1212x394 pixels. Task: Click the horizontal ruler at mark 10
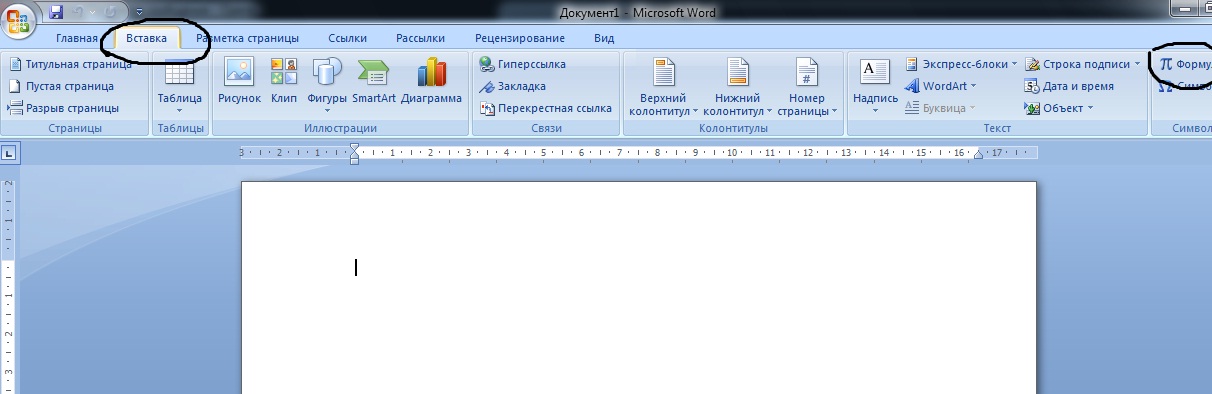coord(732,153)
